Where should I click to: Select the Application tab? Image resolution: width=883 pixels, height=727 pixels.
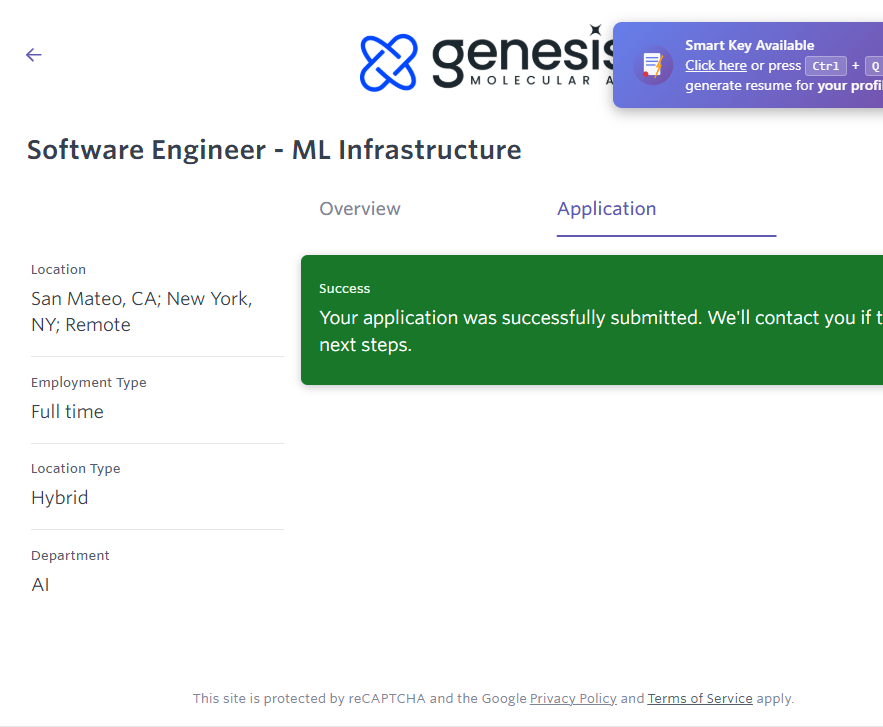point(606,209)
